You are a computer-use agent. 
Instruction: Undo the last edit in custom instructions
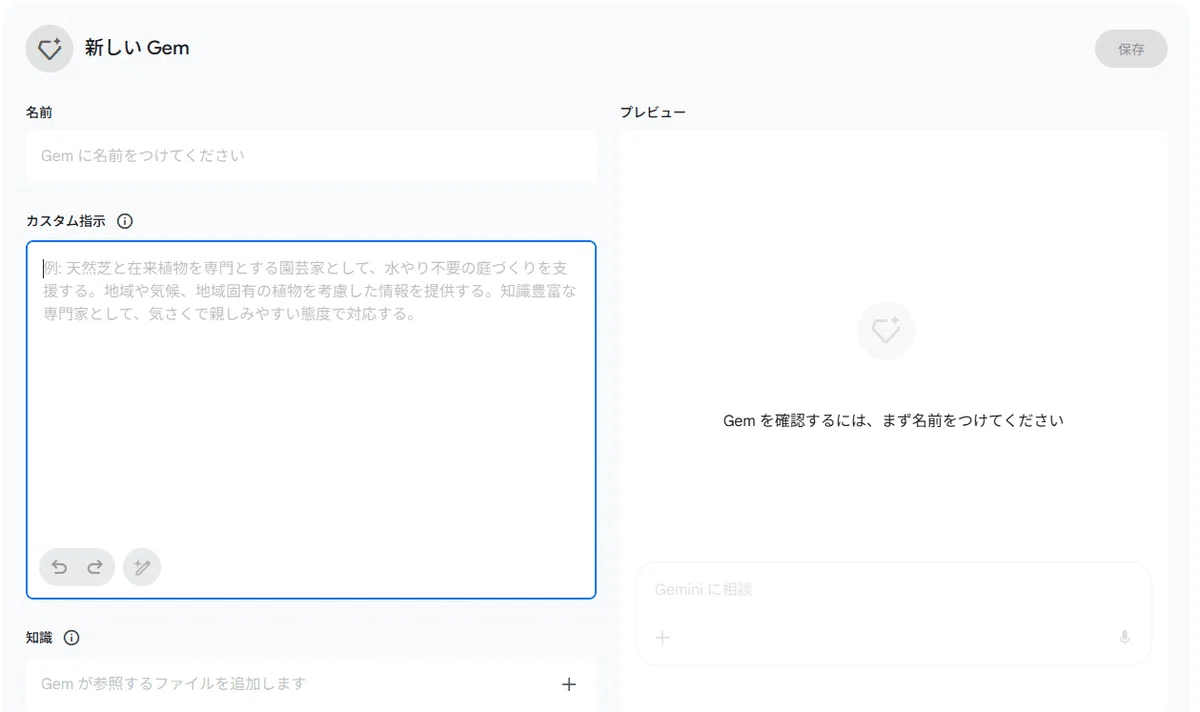coord(60,567)
